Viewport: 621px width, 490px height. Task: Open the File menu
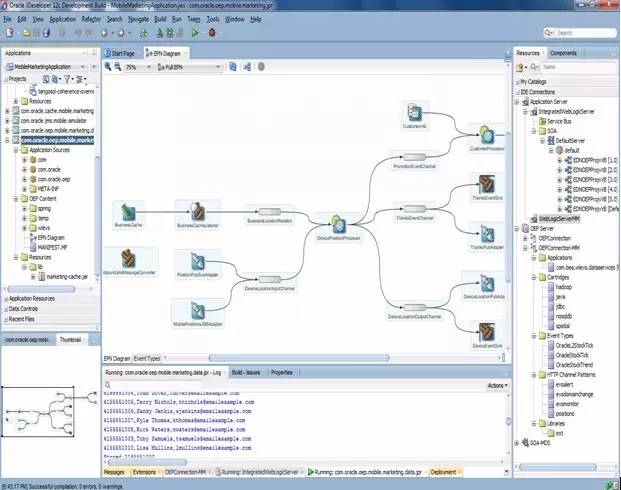click(7, 19)
